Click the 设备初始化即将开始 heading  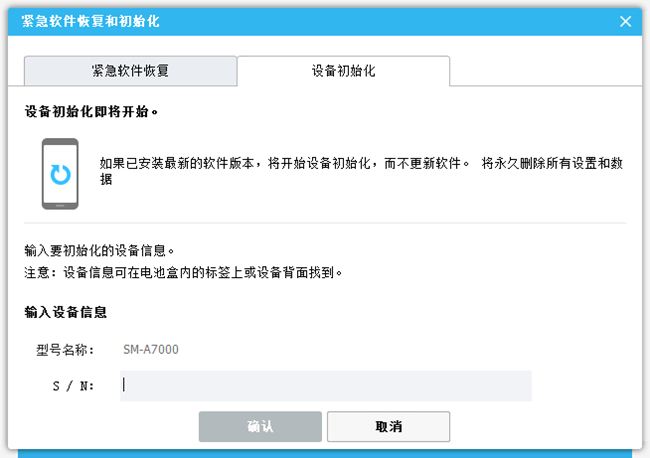point(91,112)
